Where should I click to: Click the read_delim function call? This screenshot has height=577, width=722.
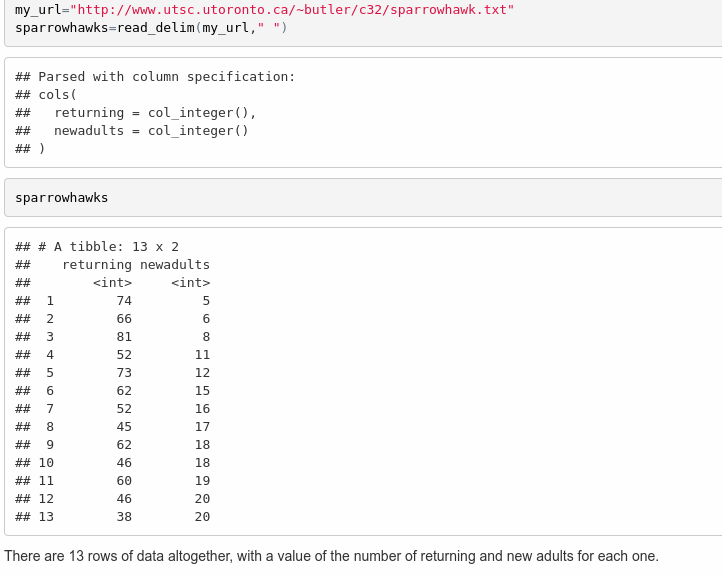pyautogui.click(x=159, y=27)
